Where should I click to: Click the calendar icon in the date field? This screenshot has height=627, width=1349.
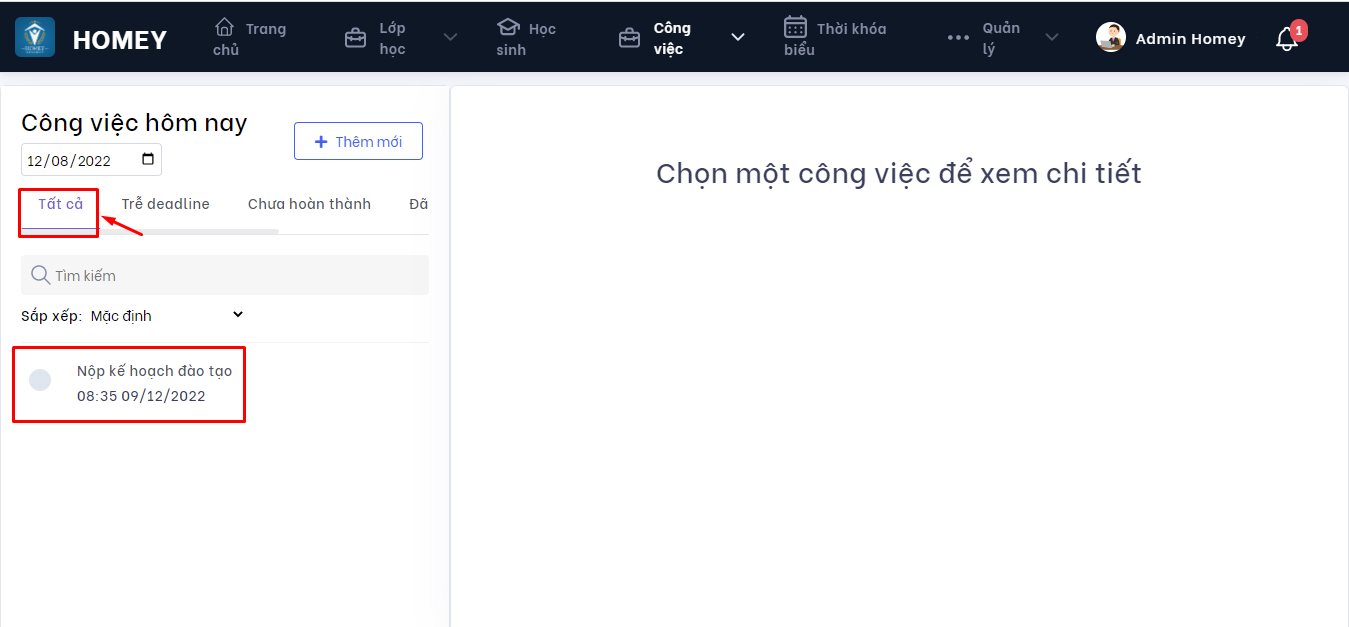(150, 159)
